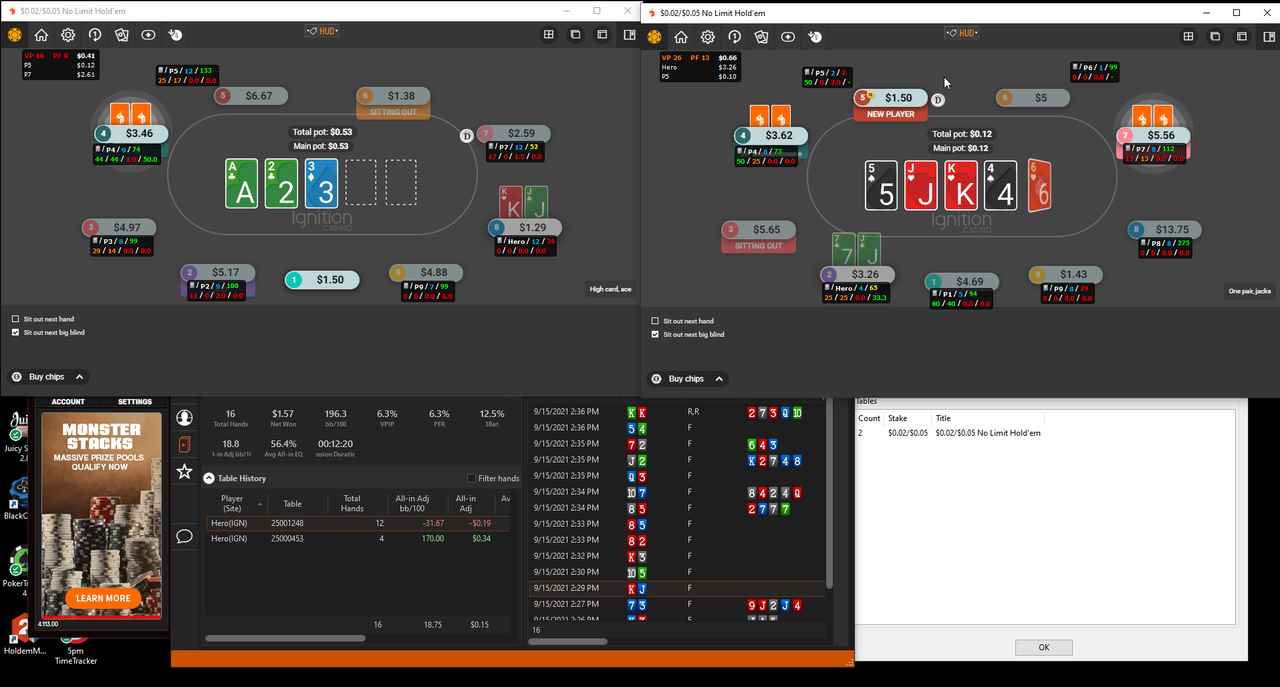Expand Buy chips chevron in right table

pyautogui.click(x=720, y=379)
